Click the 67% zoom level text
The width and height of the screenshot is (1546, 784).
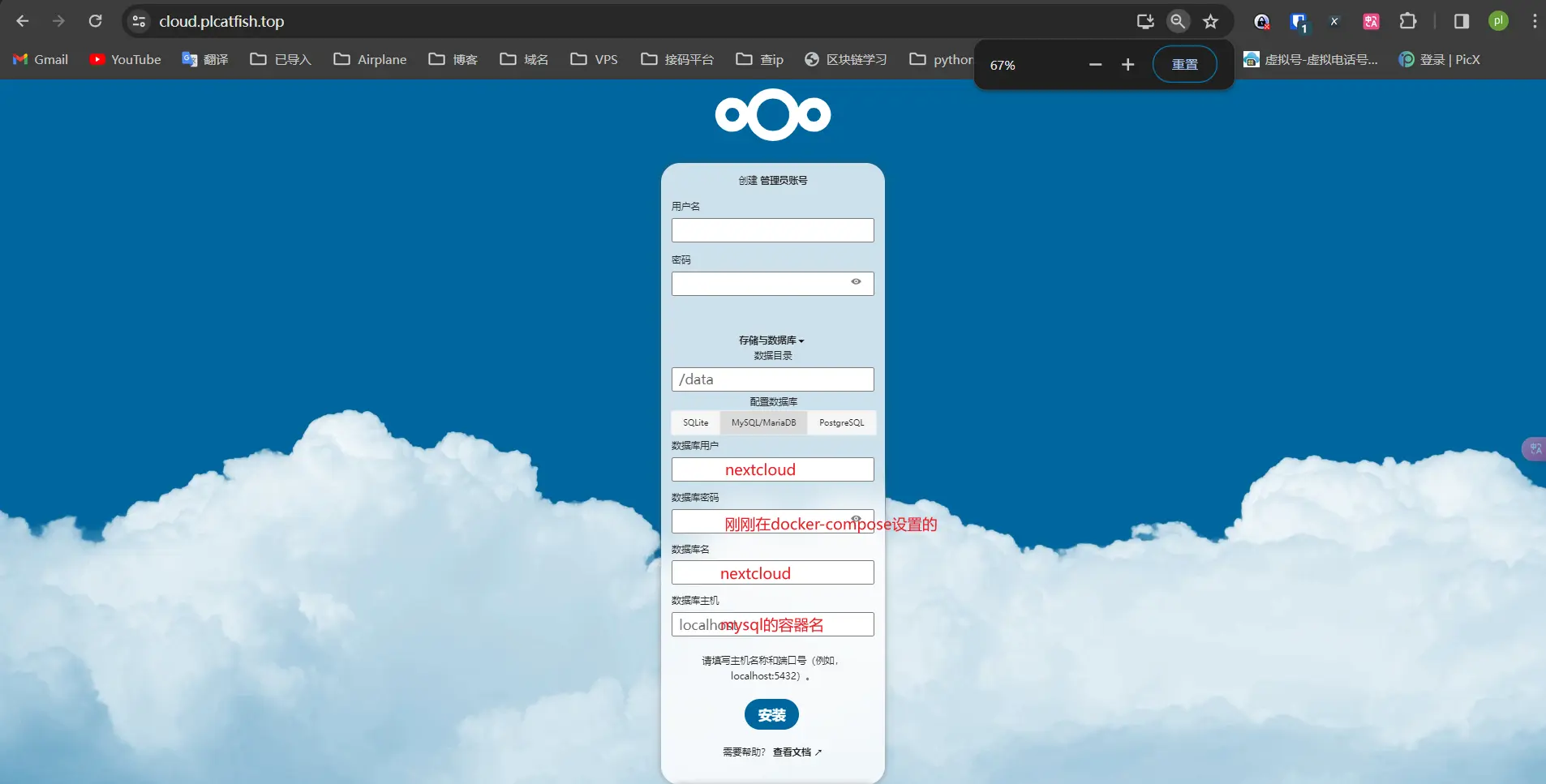(1003, 65)
